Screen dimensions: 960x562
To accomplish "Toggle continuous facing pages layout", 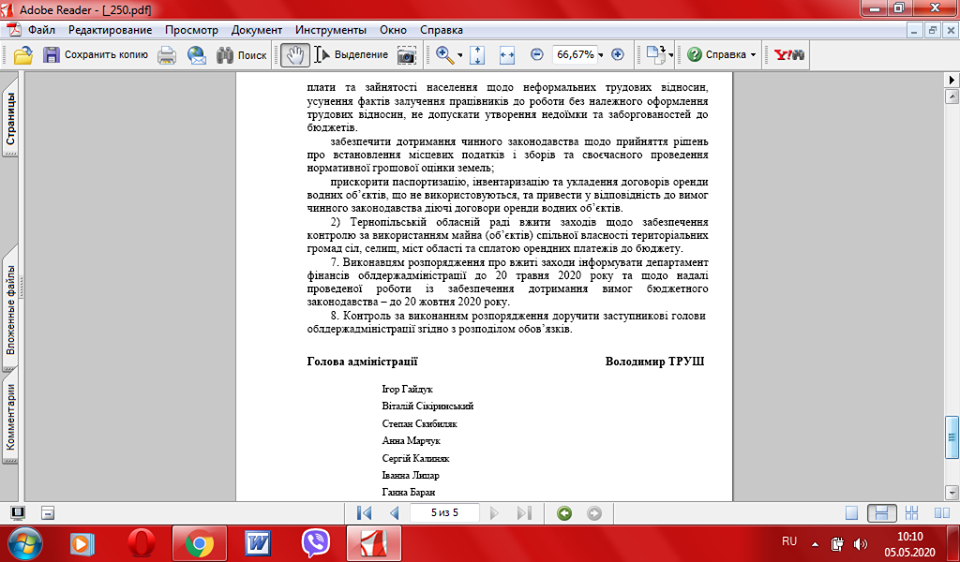I will pyautogui.click(x=912, y=513).
